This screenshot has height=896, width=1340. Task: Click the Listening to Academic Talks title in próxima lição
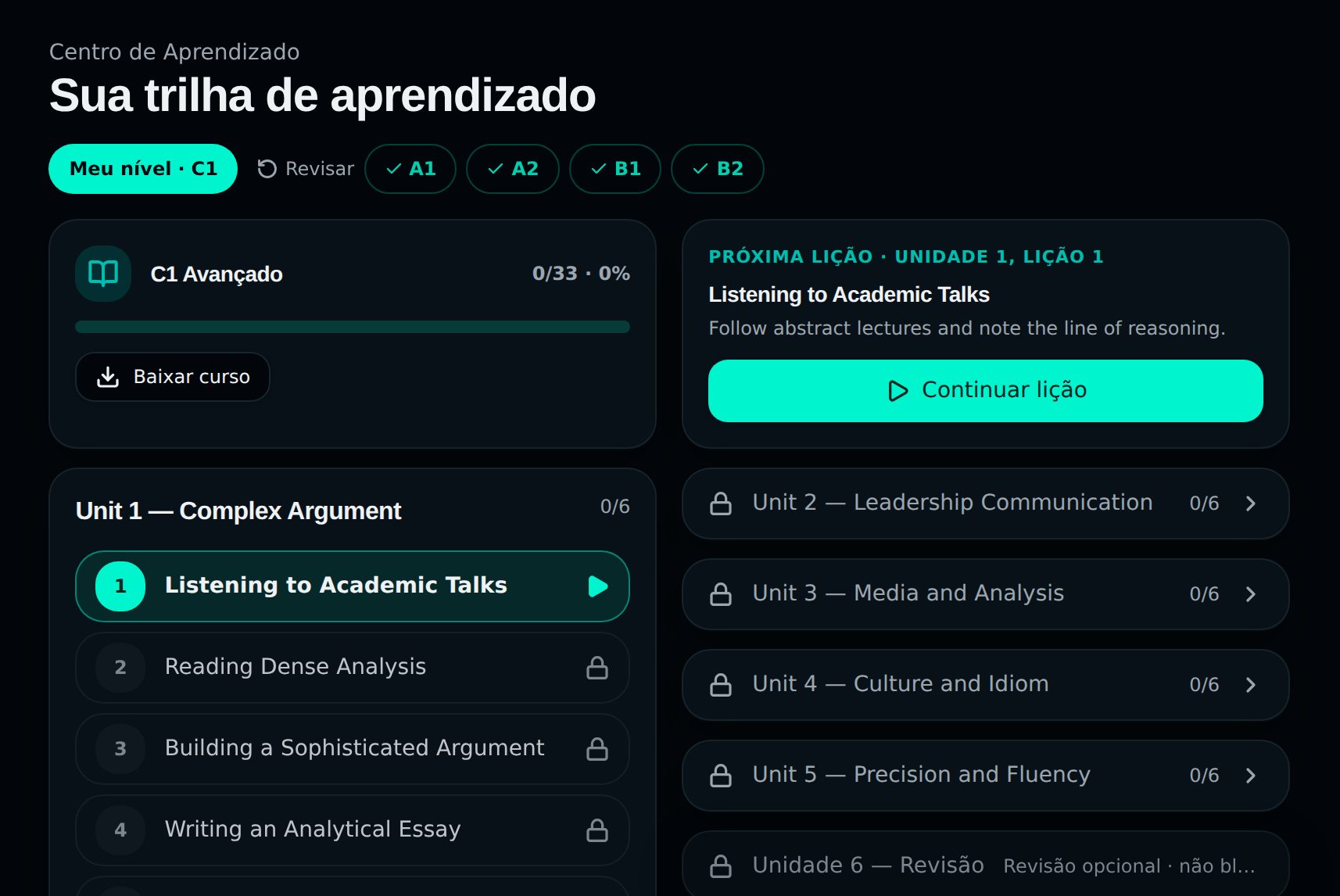[x=849, y=295]
